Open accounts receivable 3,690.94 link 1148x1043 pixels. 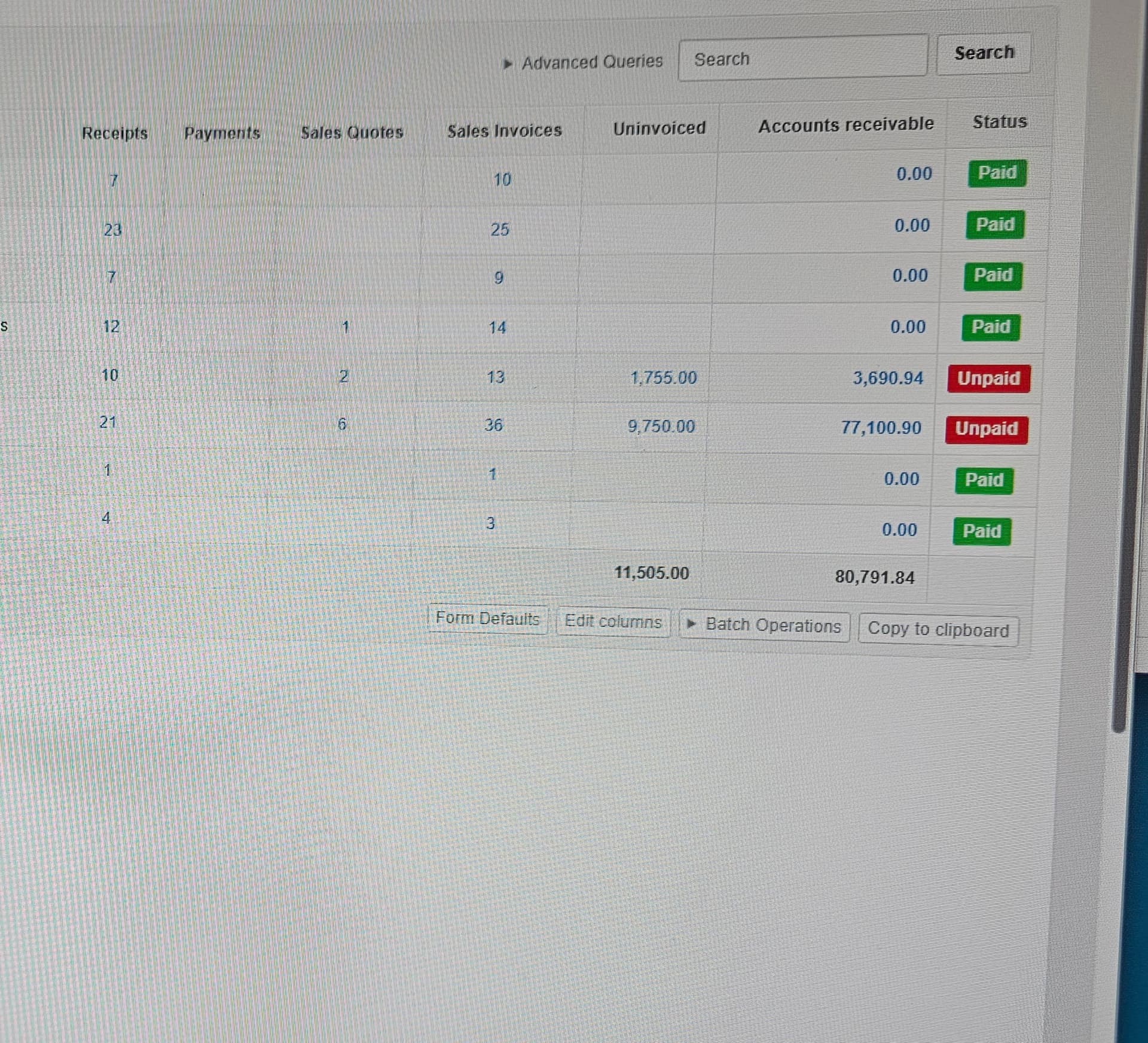pyautogui.click(x=888, y=378)
